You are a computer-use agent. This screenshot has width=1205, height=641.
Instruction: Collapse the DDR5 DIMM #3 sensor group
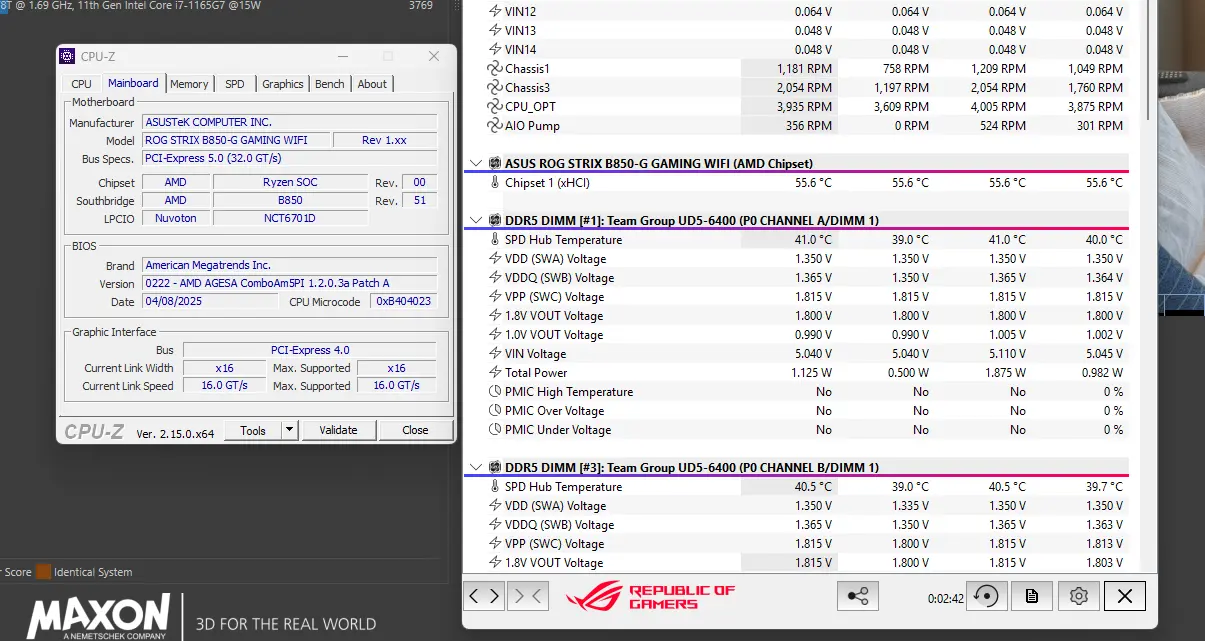pos(476,467)
